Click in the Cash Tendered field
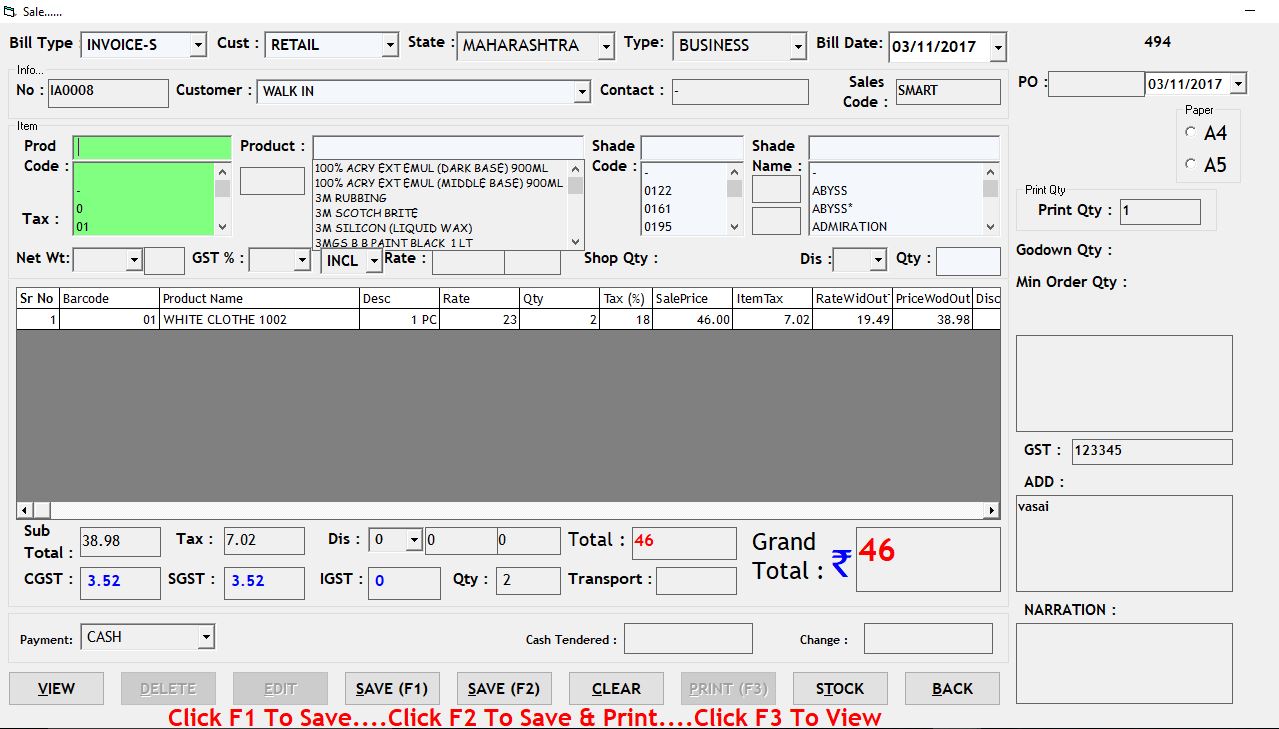Viewport: 1279px width, 729px height. coord(688,638)
